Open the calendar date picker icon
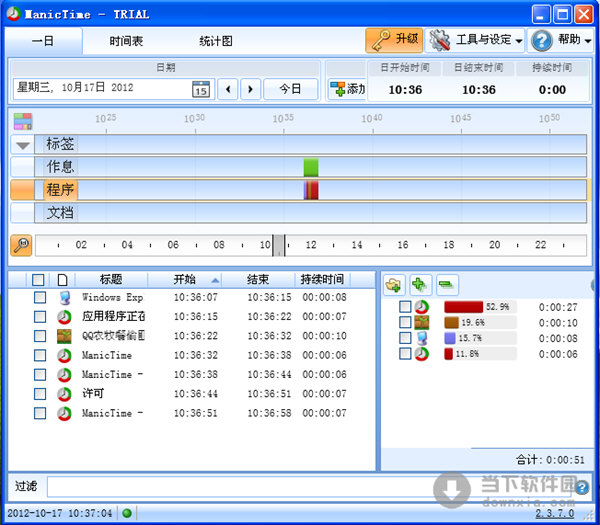Viewport: 600px width, 525px height. click(x=201, y=89)
